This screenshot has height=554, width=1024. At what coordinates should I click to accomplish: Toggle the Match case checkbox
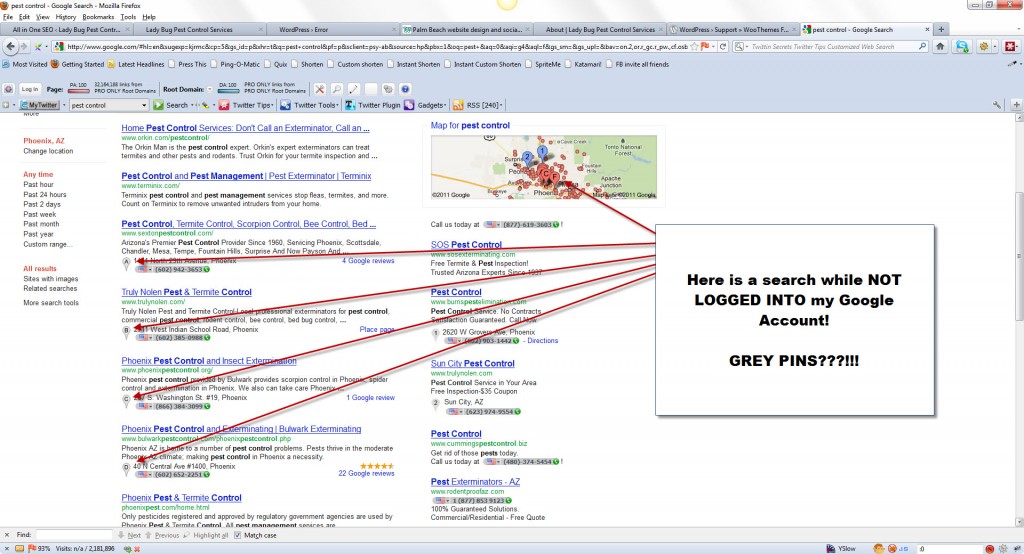238,535
